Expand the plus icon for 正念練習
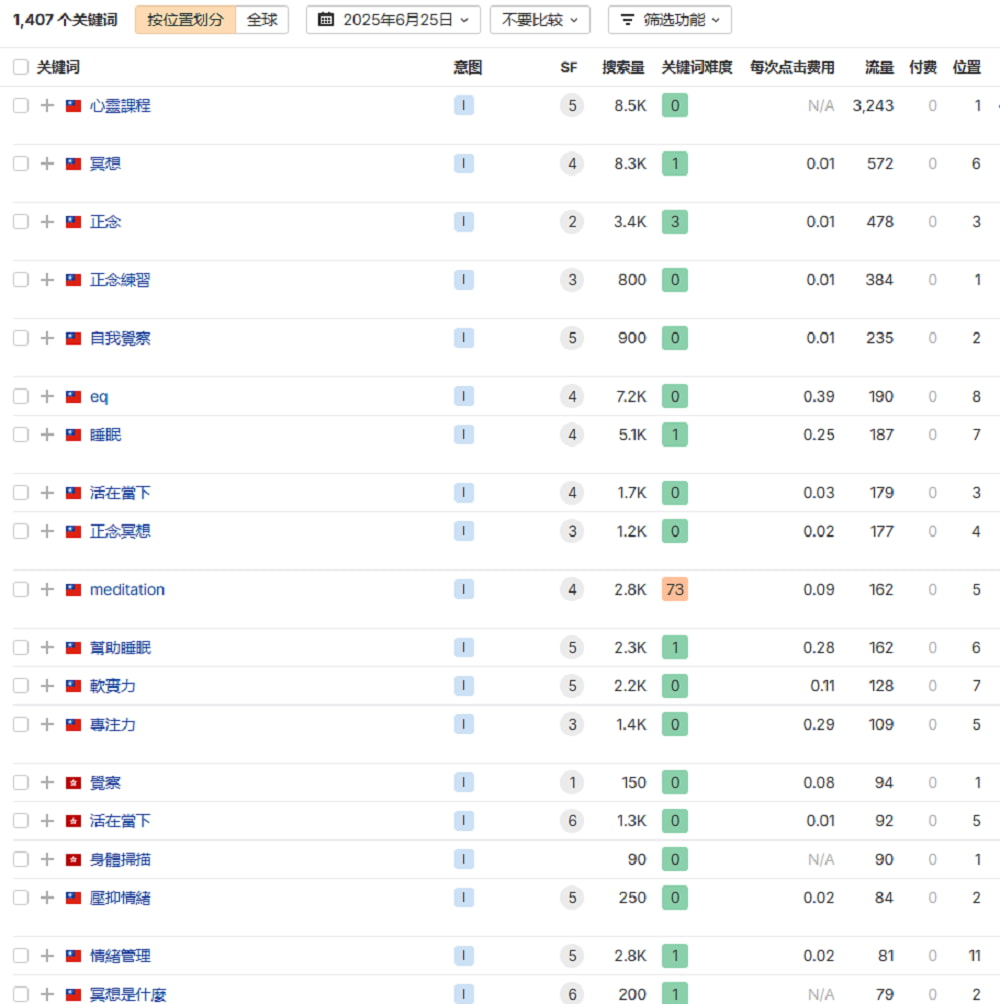The image size is (1000, 1004). pyautogui.click(x=47, y=280)
